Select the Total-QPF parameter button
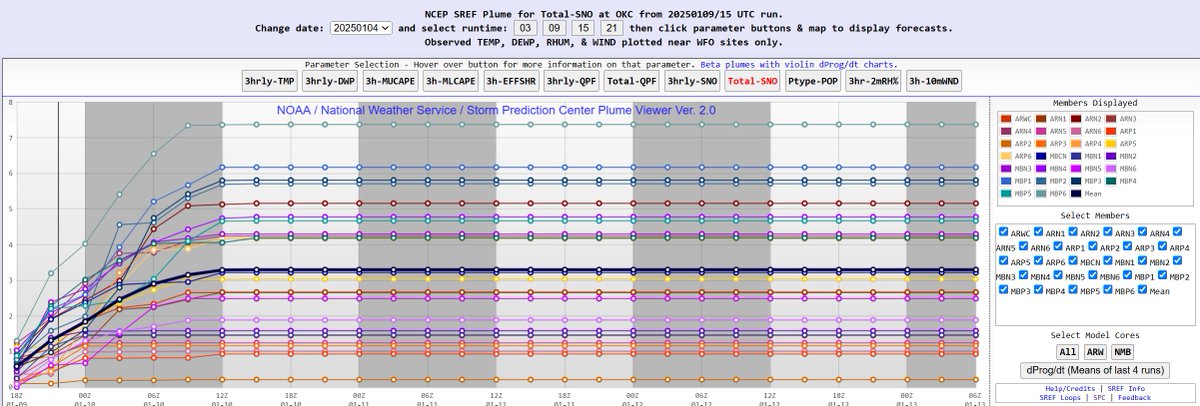The image size is (1200, 406). click(x=631, y=82)
